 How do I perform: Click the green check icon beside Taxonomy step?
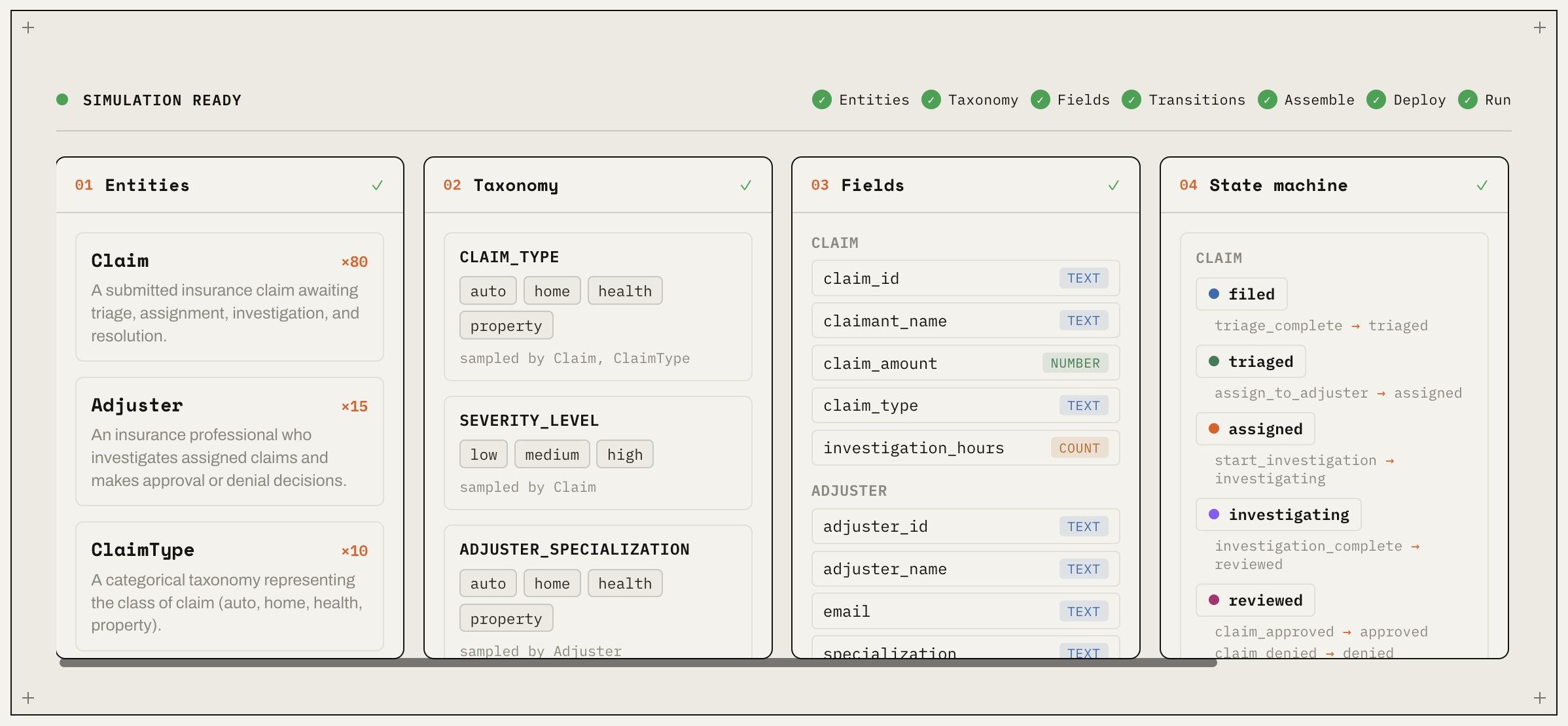[931, 100]
